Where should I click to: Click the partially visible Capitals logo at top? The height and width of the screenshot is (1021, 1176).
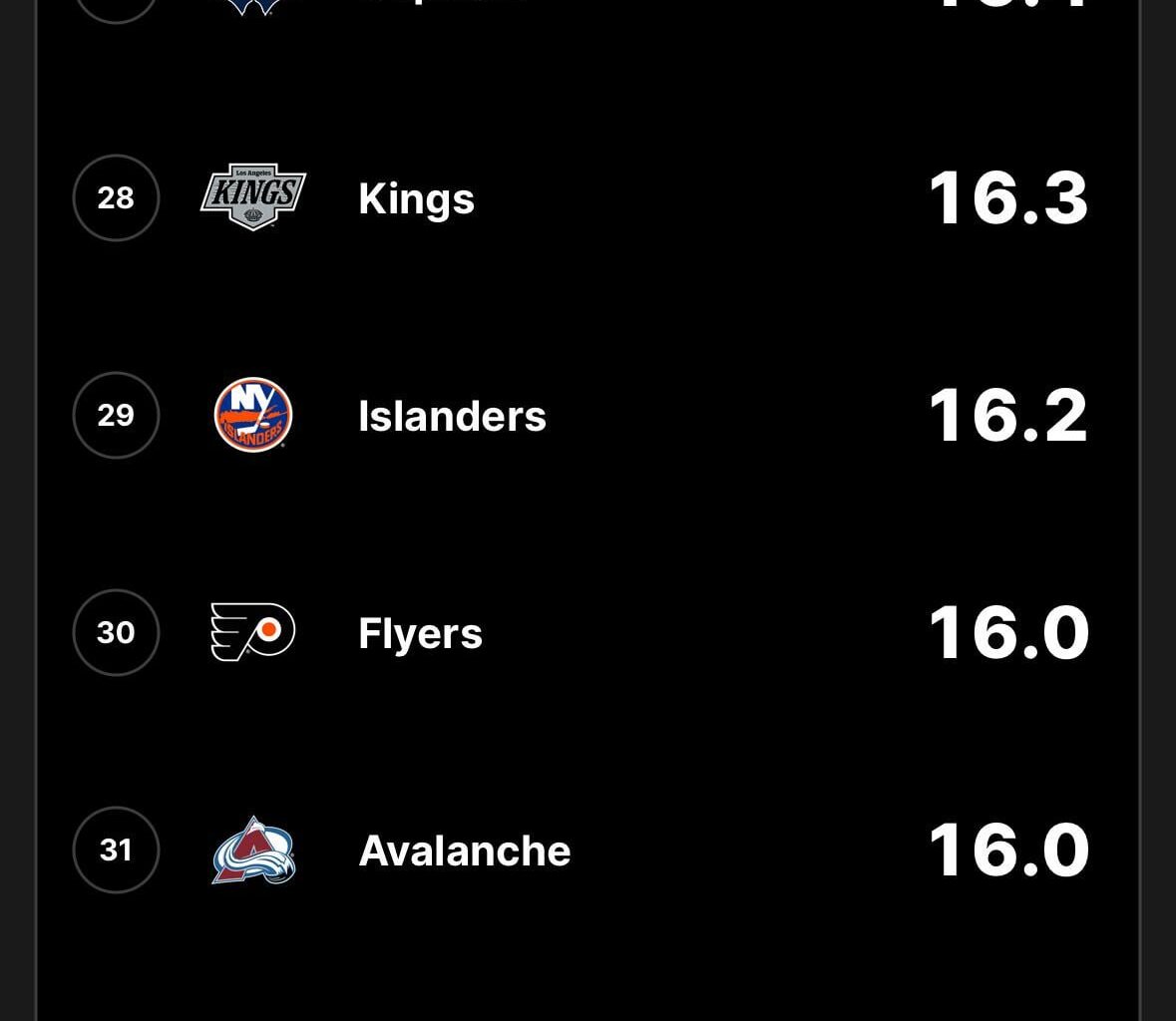click(x=253, y=5)
